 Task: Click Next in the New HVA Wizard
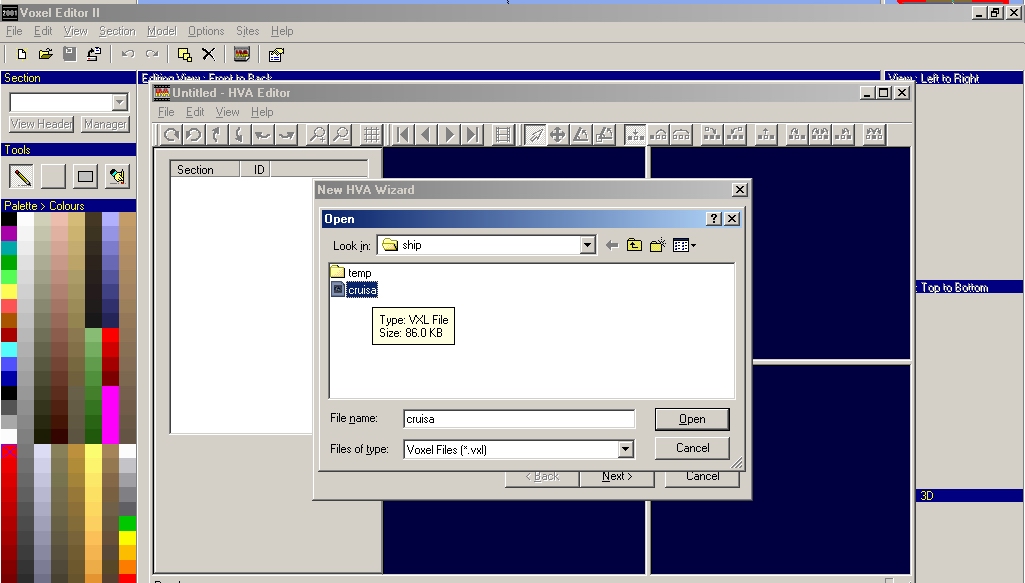tap(616, 477)
